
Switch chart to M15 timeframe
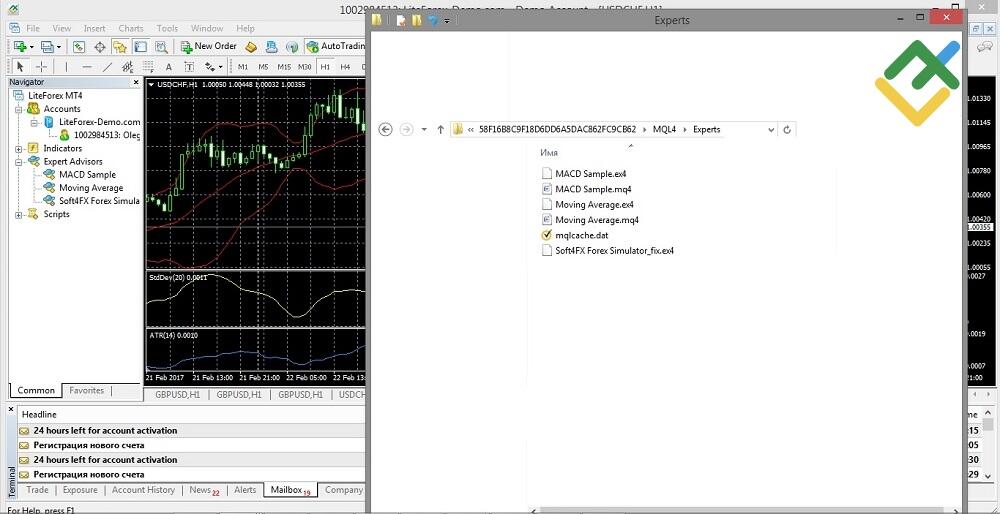(284, 67)
